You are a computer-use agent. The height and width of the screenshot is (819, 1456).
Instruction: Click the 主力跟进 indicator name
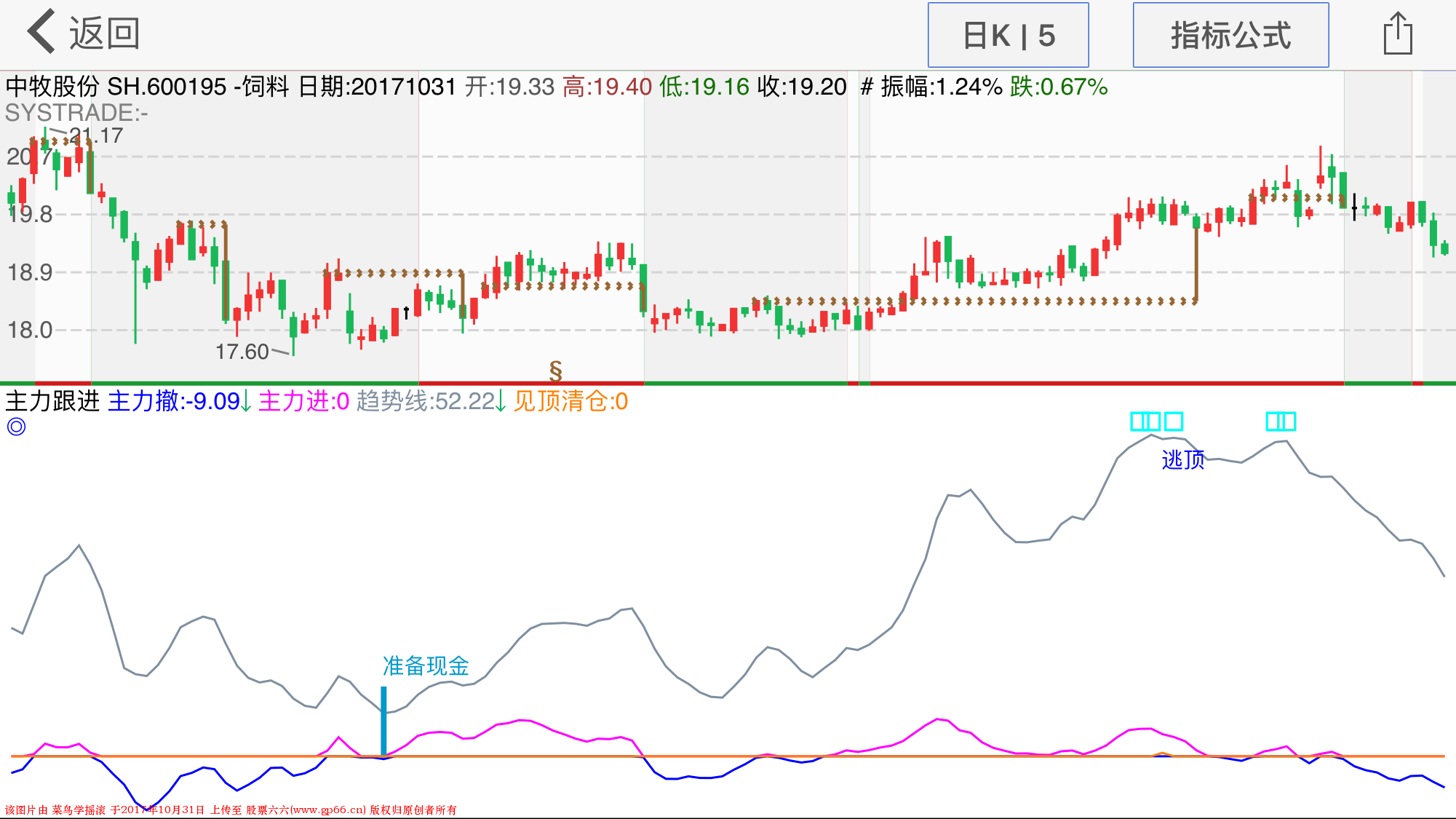tap(52, 401)
